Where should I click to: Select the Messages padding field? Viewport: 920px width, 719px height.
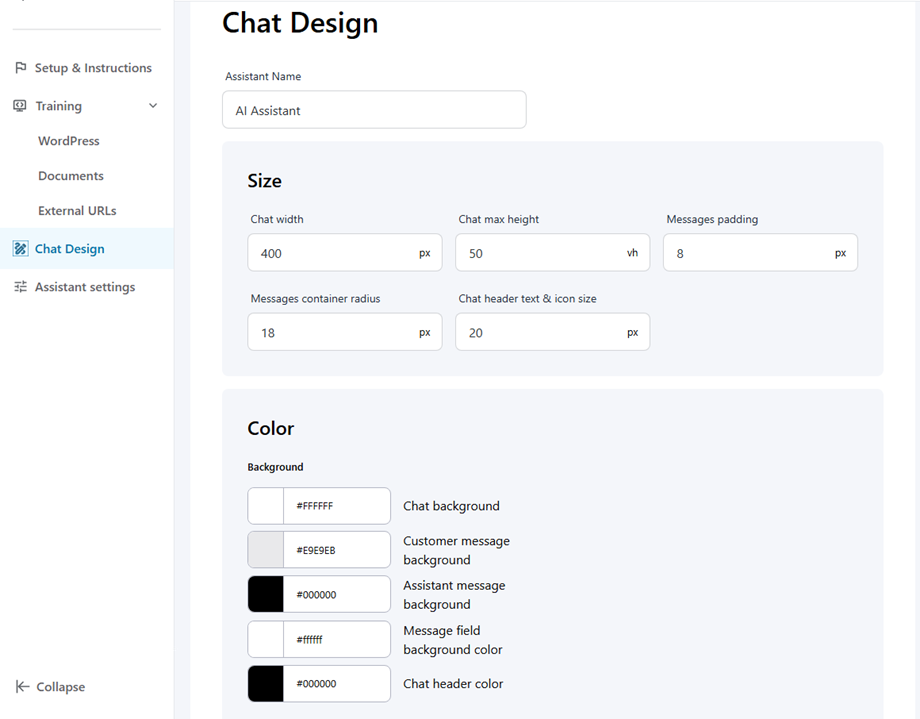tap(748, 253)
